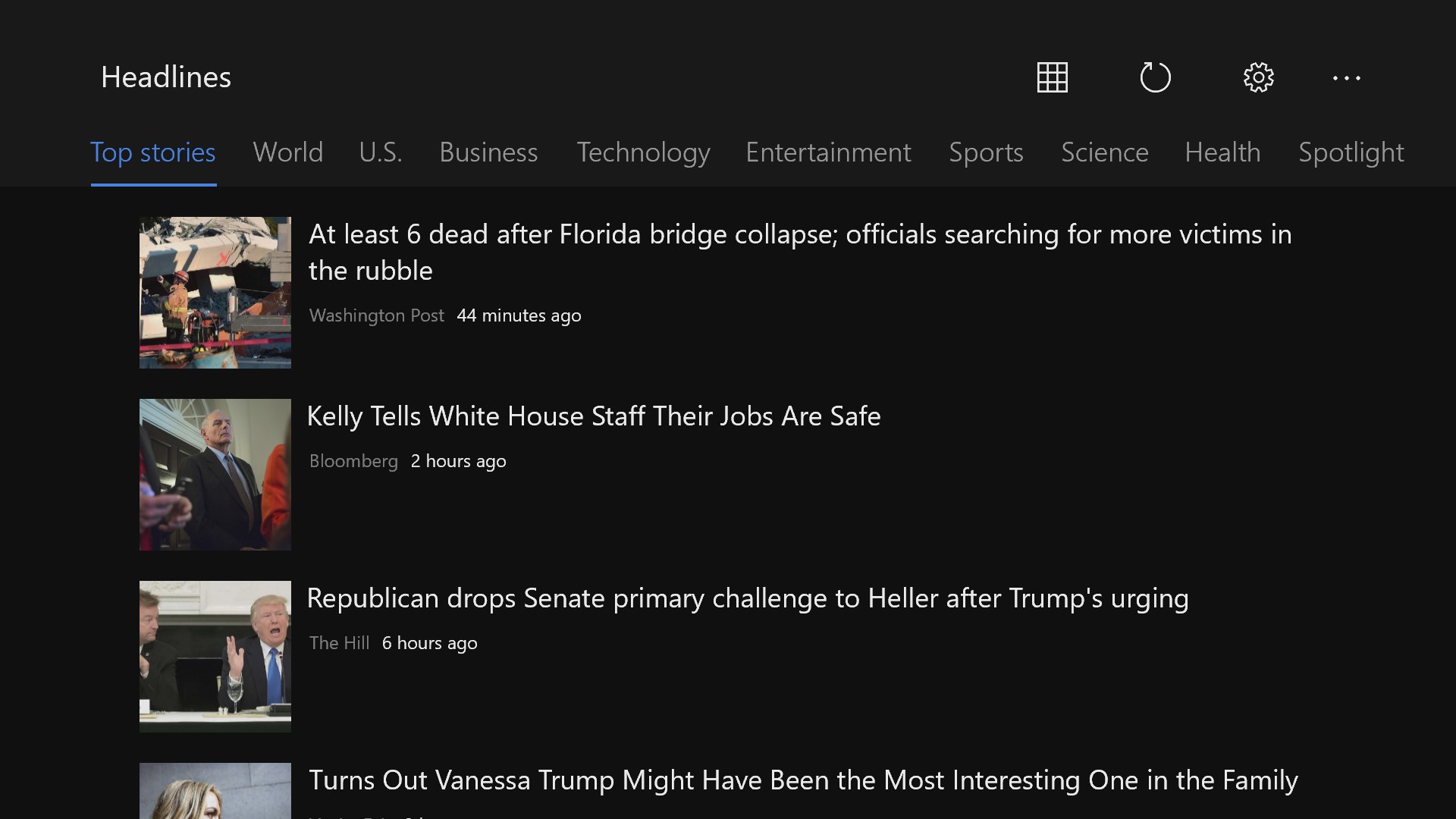Open the settings gear
Screen dimensions: 1456x819
[1258, 77]
